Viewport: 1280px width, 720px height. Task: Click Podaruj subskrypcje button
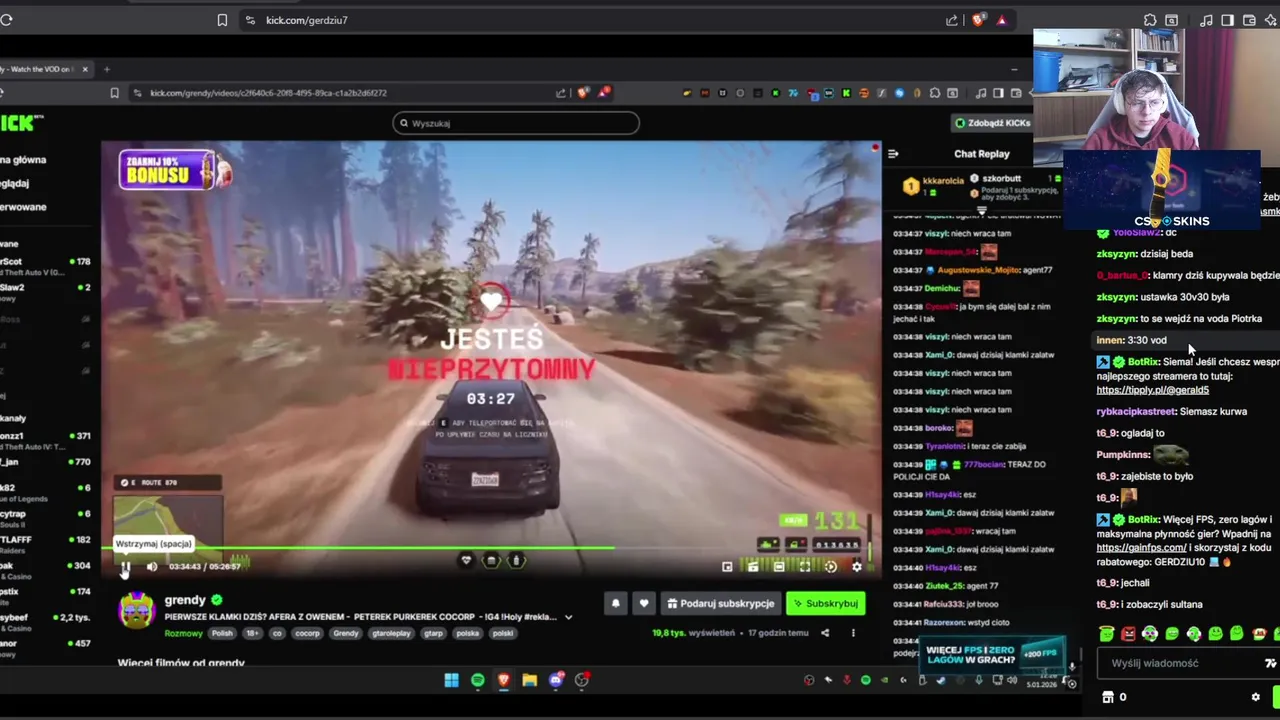point(721,603)
